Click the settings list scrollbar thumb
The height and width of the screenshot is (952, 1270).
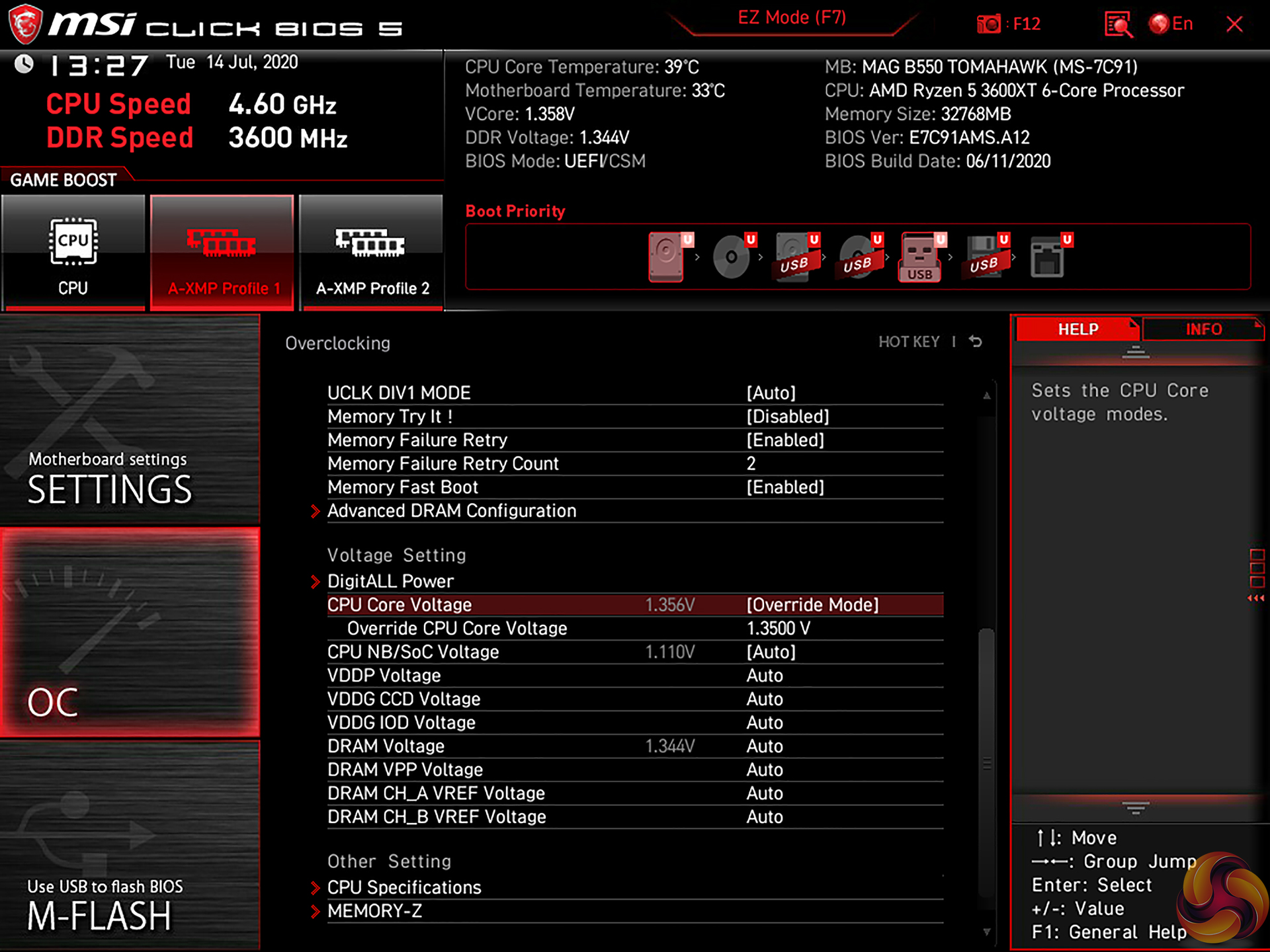point(986,764)
